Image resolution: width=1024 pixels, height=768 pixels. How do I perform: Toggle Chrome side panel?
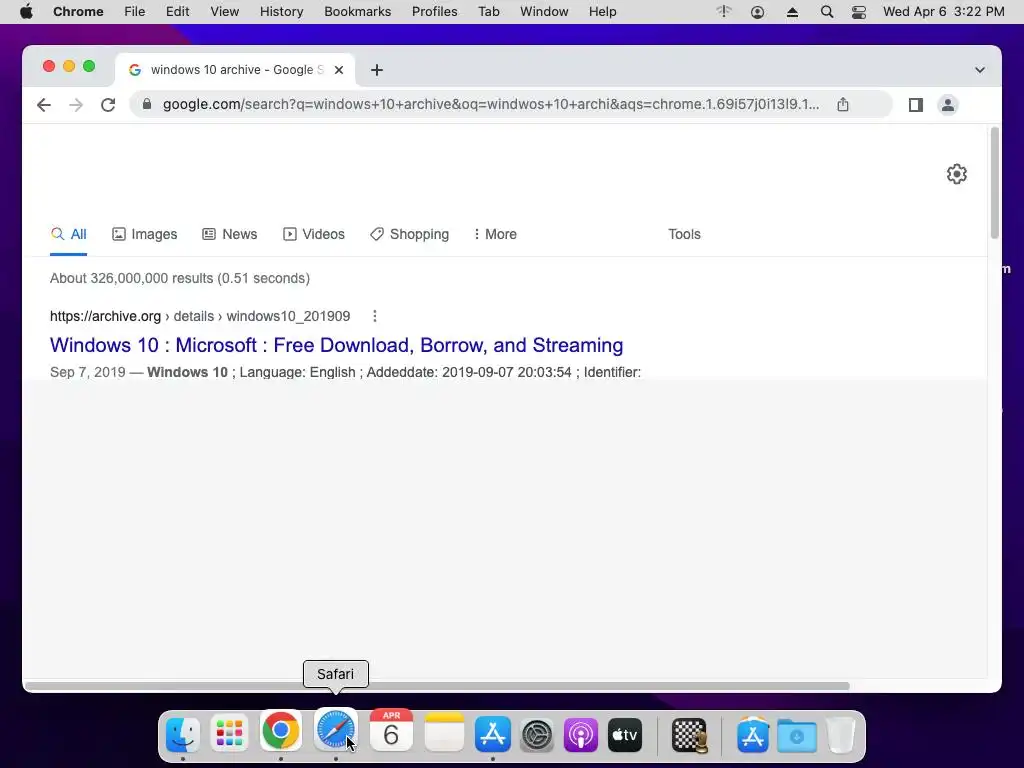(x=916, y=104)
